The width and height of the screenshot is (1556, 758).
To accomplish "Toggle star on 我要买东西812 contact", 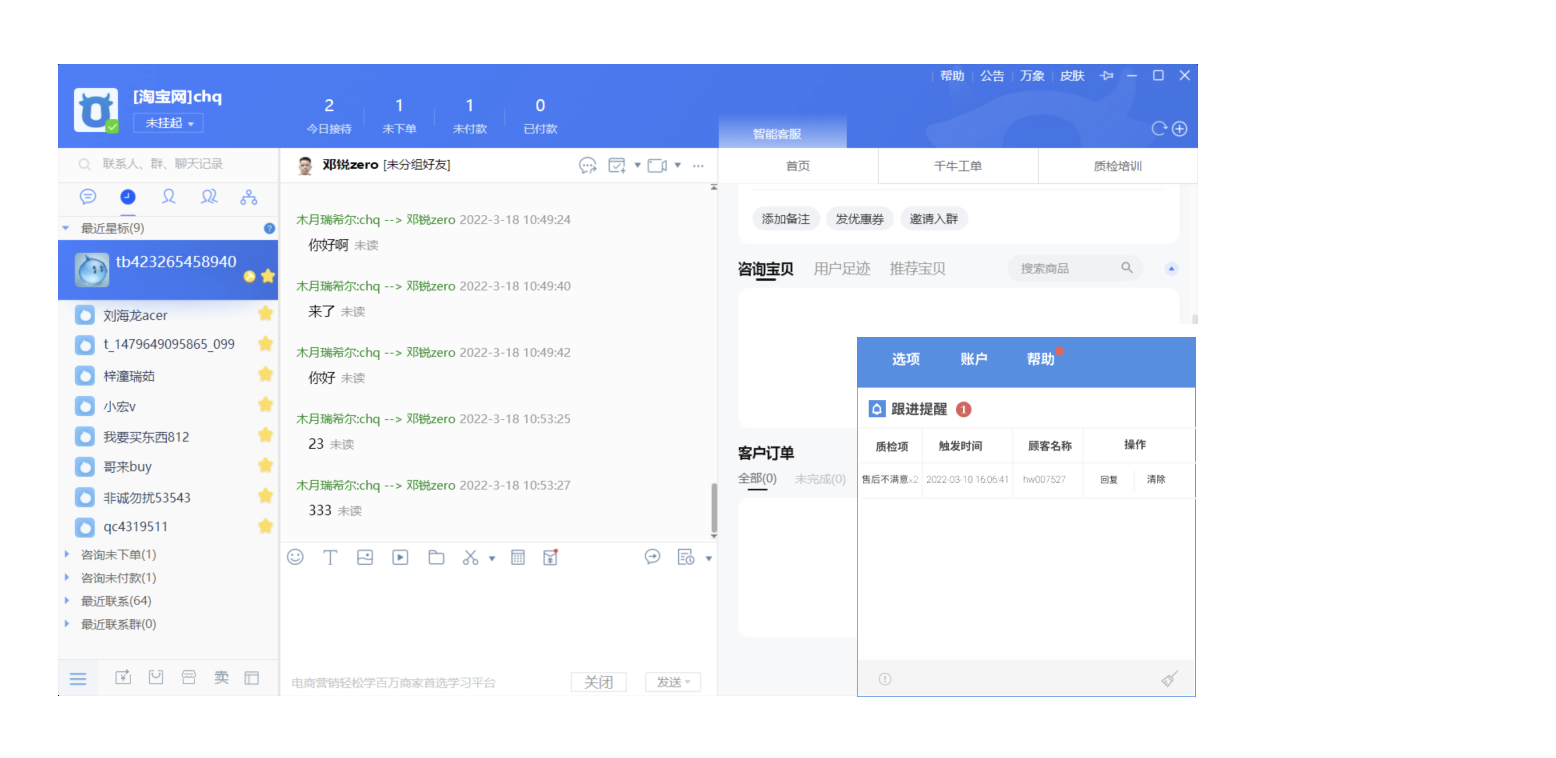I will coord(265,435).
